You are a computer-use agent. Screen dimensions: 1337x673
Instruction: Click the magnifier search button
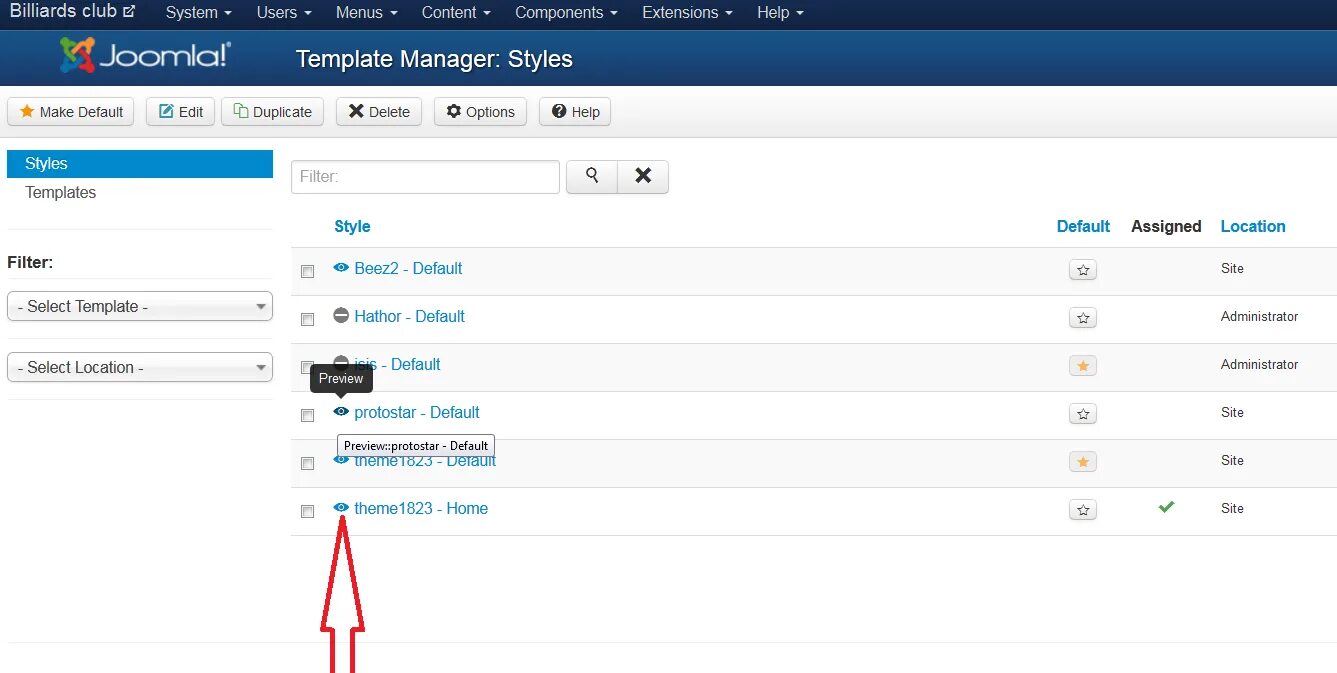(x=592, y=177)
